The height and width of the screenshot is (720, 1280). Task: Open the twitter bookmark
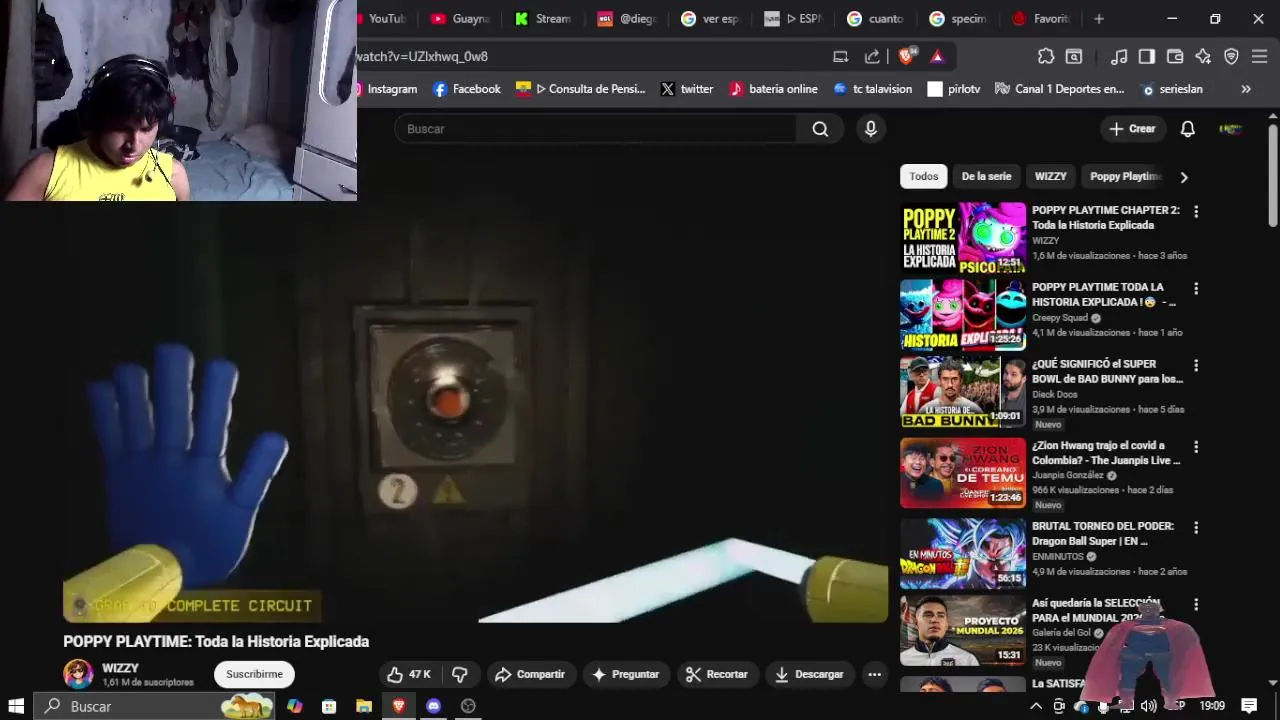pyautogui.click(x=687, y=89)
